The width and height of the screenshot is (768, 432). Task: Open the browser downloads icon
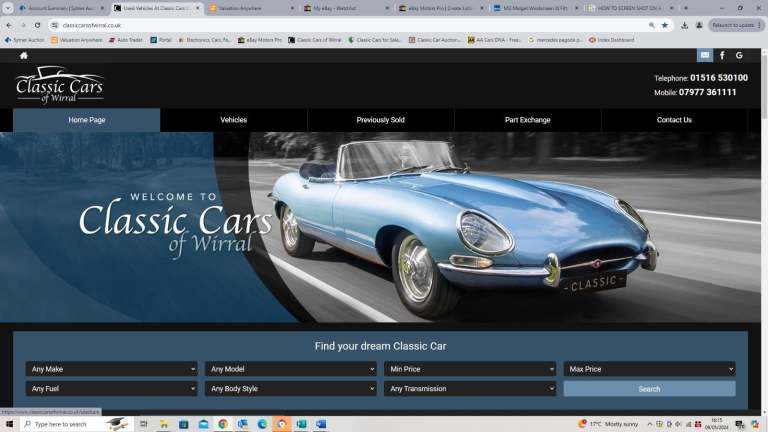(684, 25)
